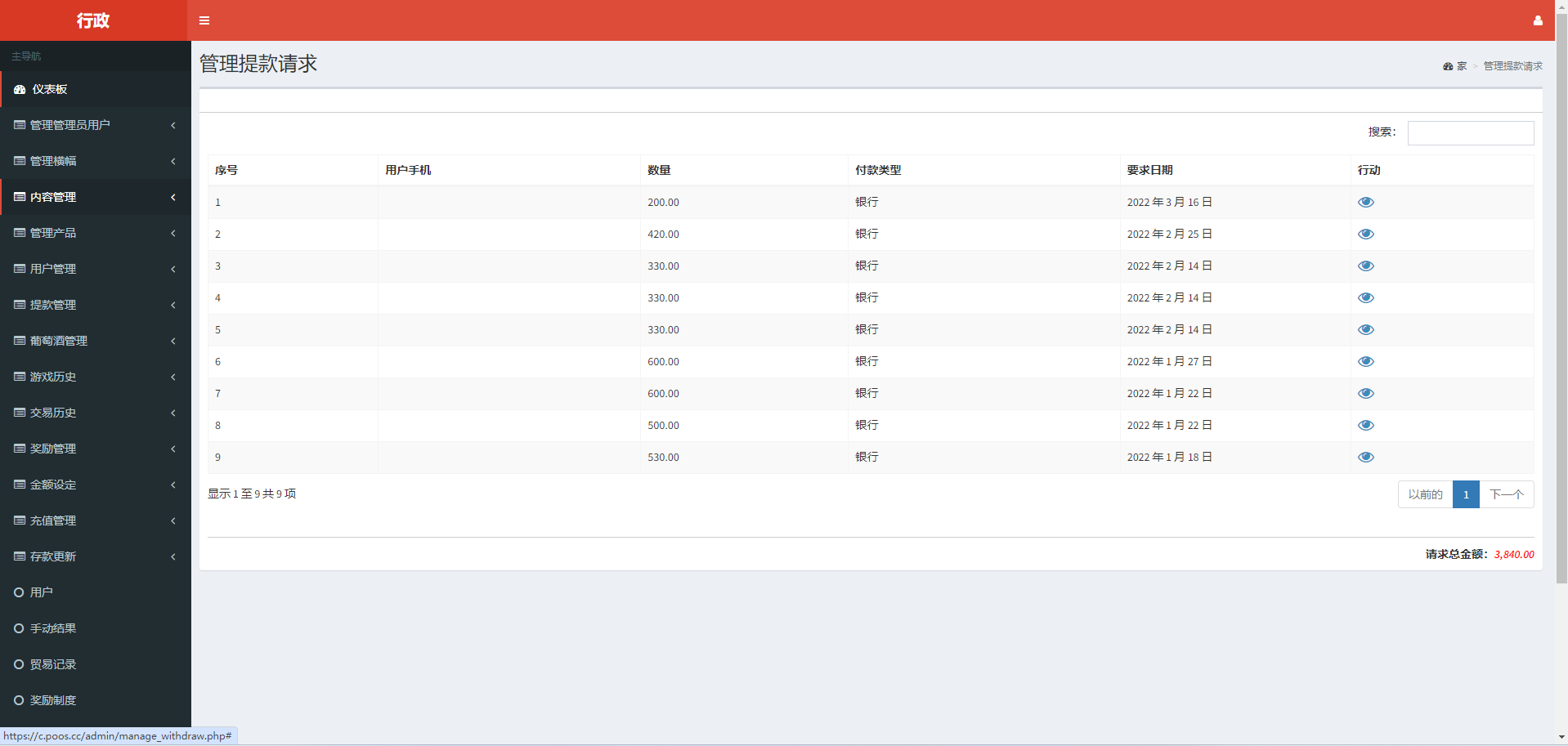Click the 下一个 next page button
This screenshot has width=1568, height=746.
click(x=1507, y=494)
